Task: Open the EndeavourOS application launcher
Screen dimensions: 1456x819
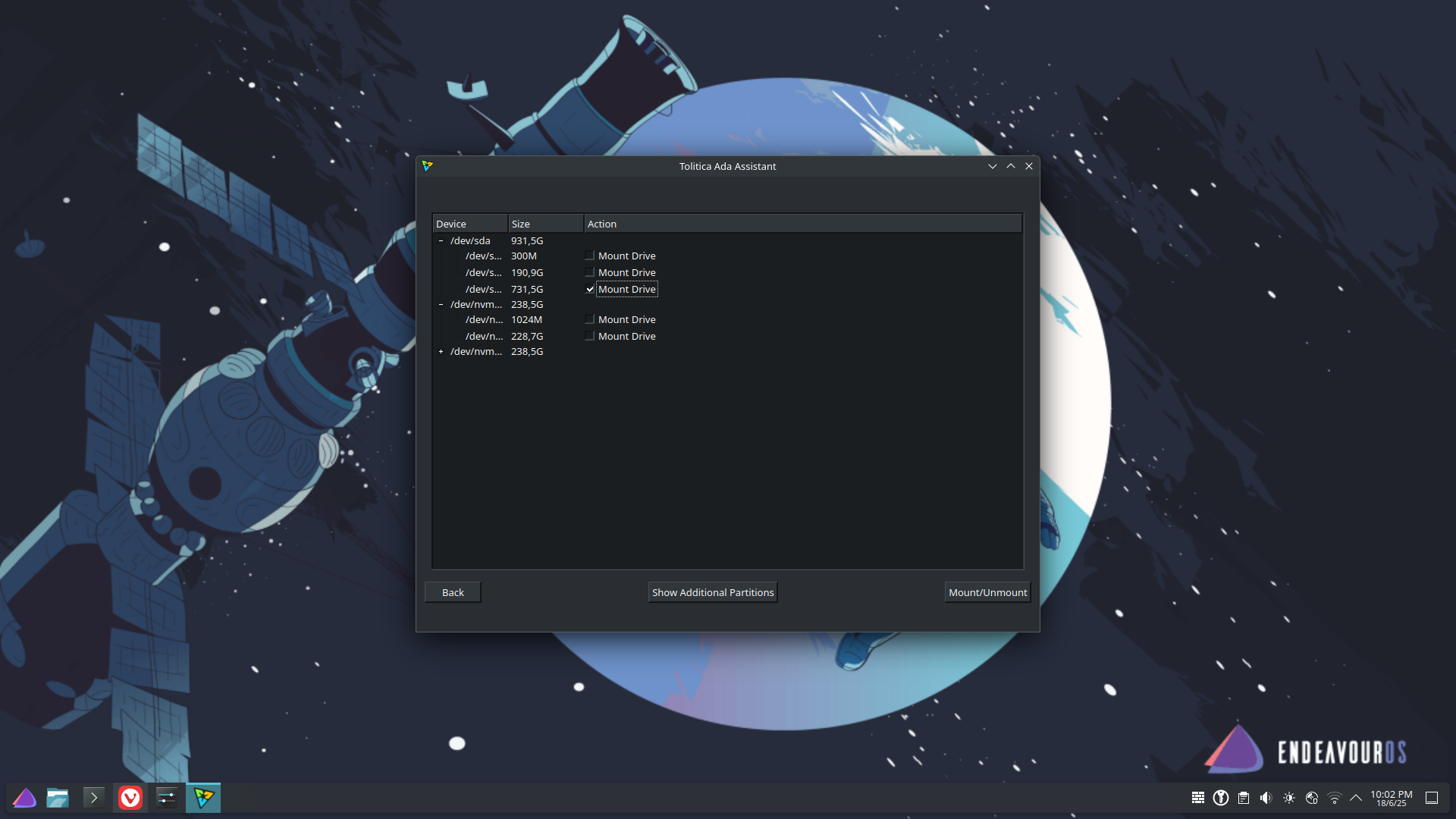Action: pyautogui.click(x=24, y=798)
